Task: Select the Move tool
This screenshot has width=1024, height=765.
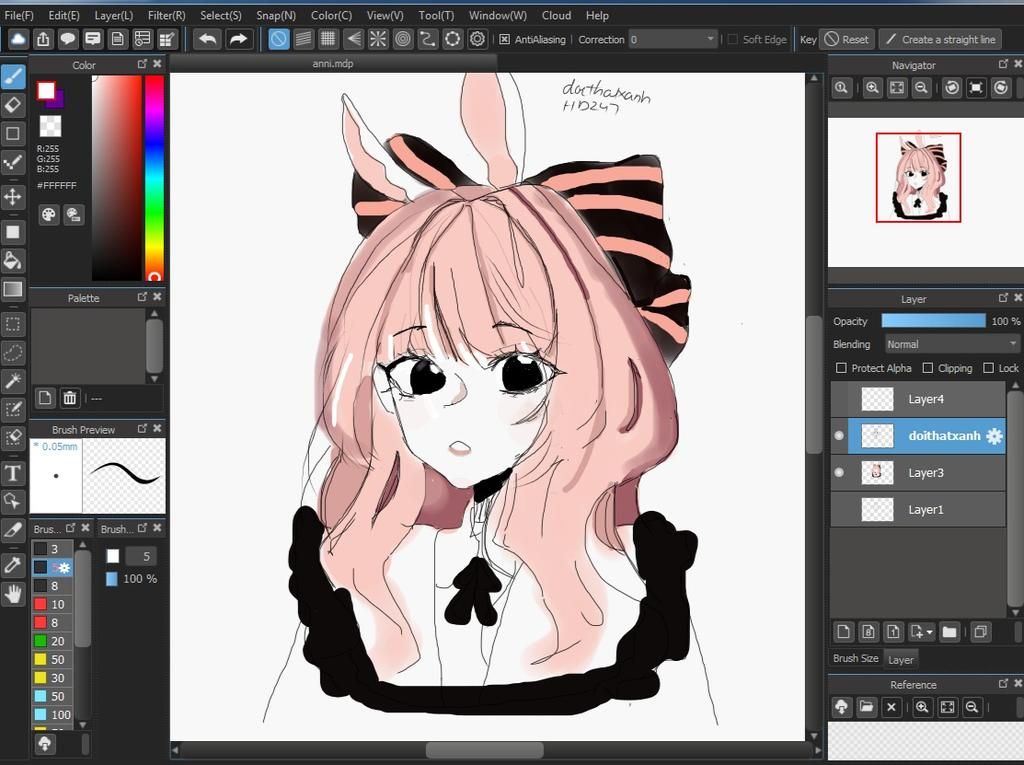Action: click(13, 196)
